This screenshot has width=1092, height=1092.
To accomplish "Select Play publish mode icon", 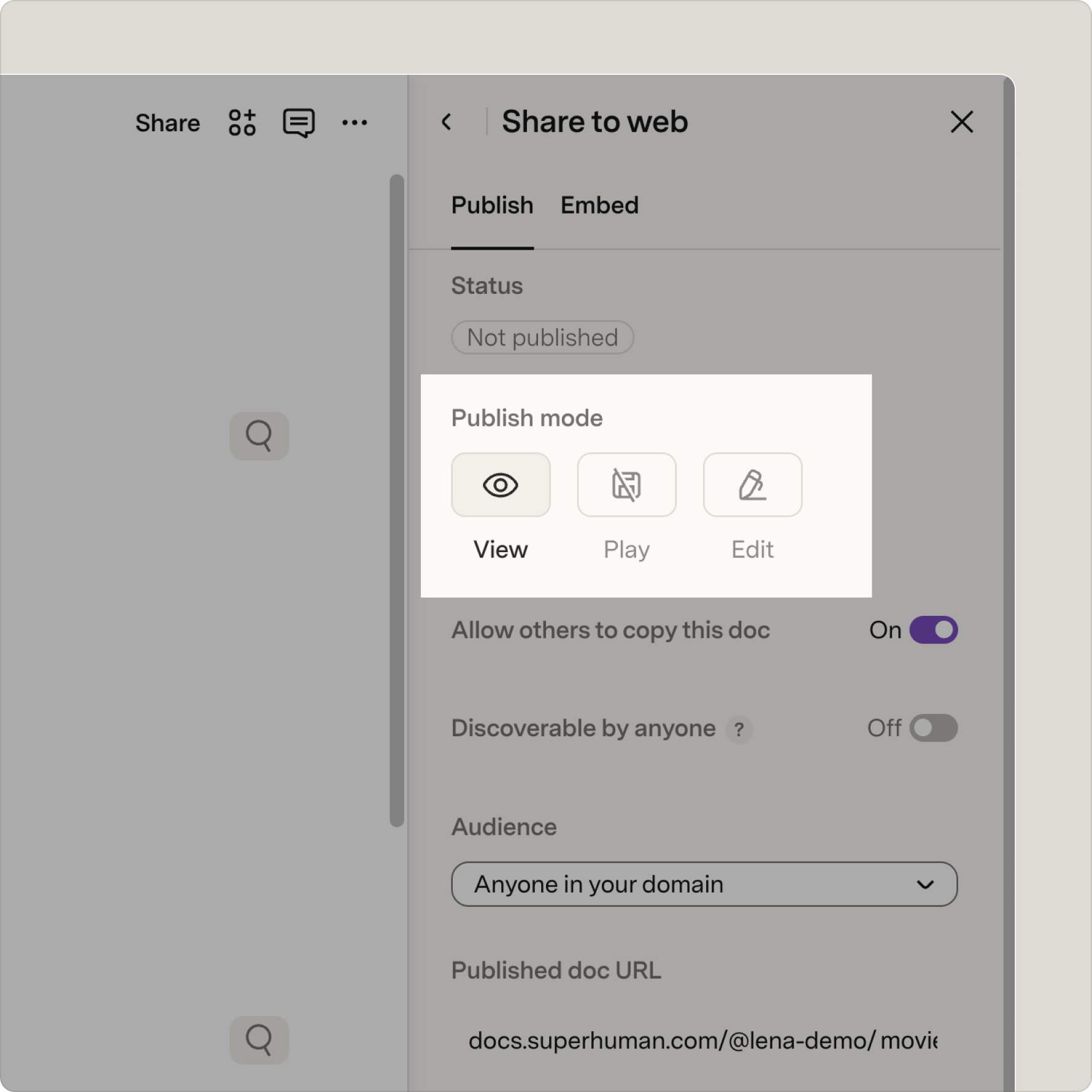I will pyautogui.click(x=626, y=485).
